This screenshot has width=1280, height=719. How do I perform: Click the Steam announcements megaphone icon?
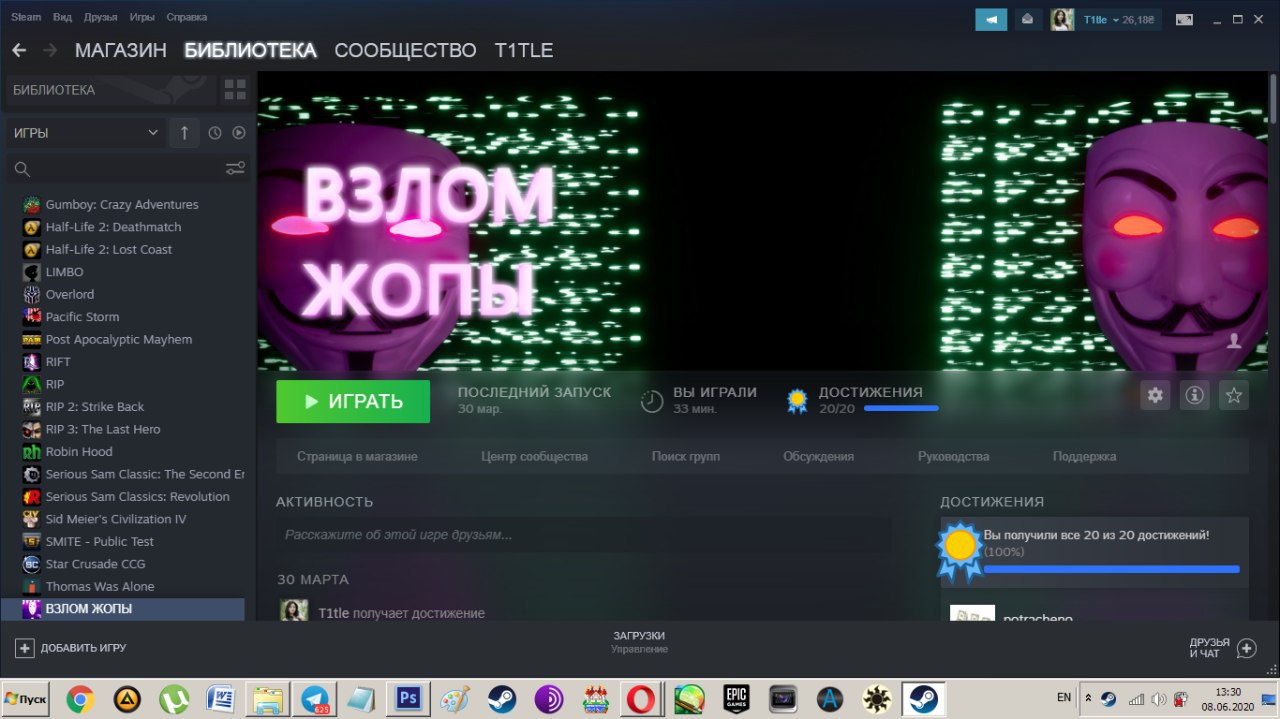point(991,19)
